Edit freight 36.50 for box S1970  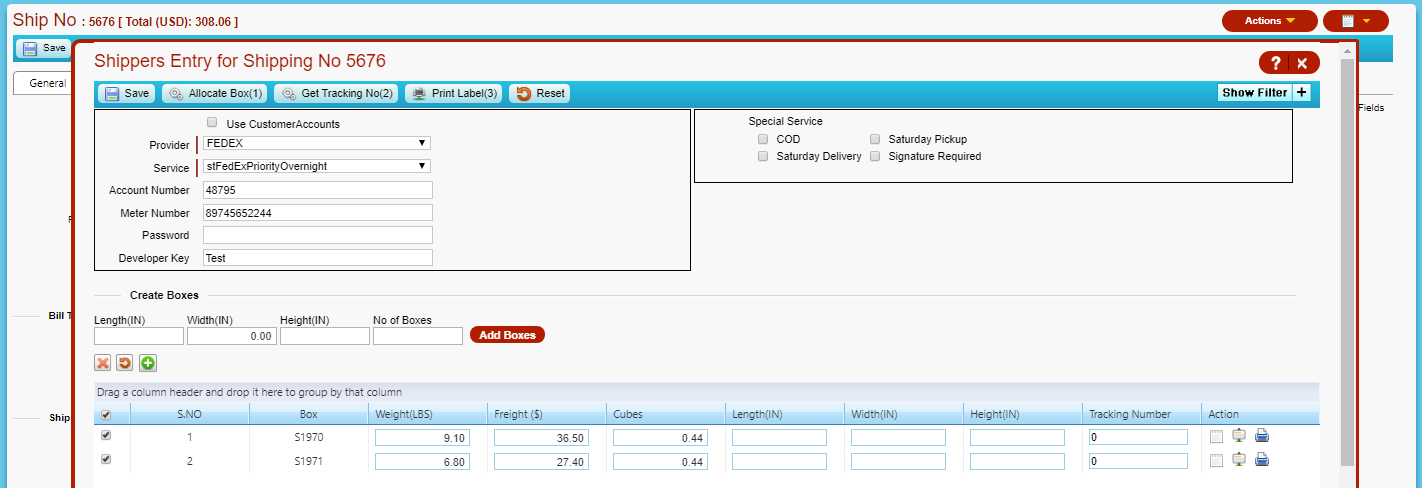tap(541, 437)
